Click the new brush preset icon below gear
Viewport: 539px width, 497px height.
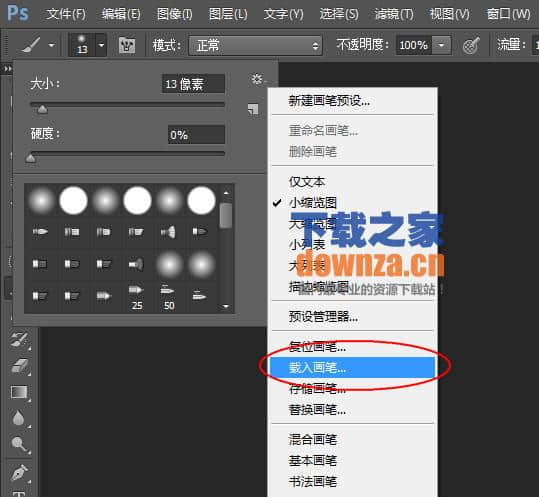click(253, 109)
